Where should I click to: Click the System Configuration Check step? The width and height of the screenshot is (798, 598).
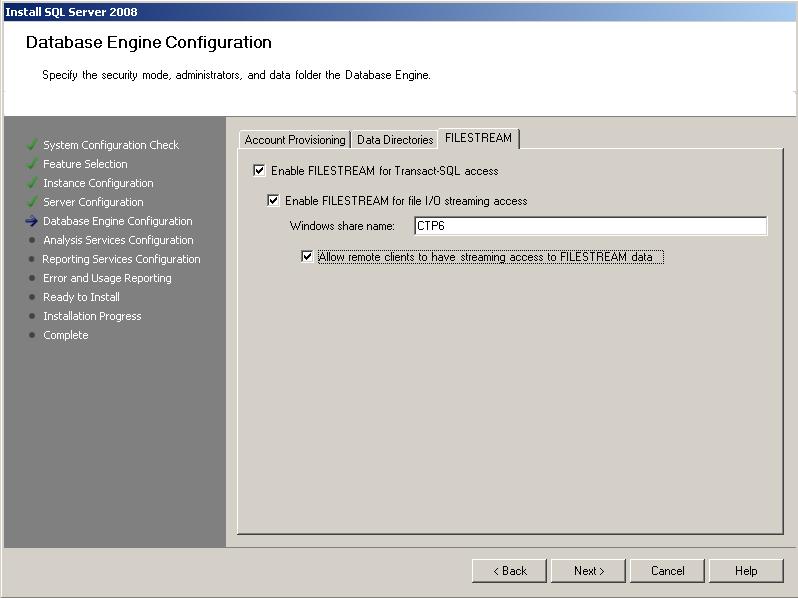[x=111, y=145]
